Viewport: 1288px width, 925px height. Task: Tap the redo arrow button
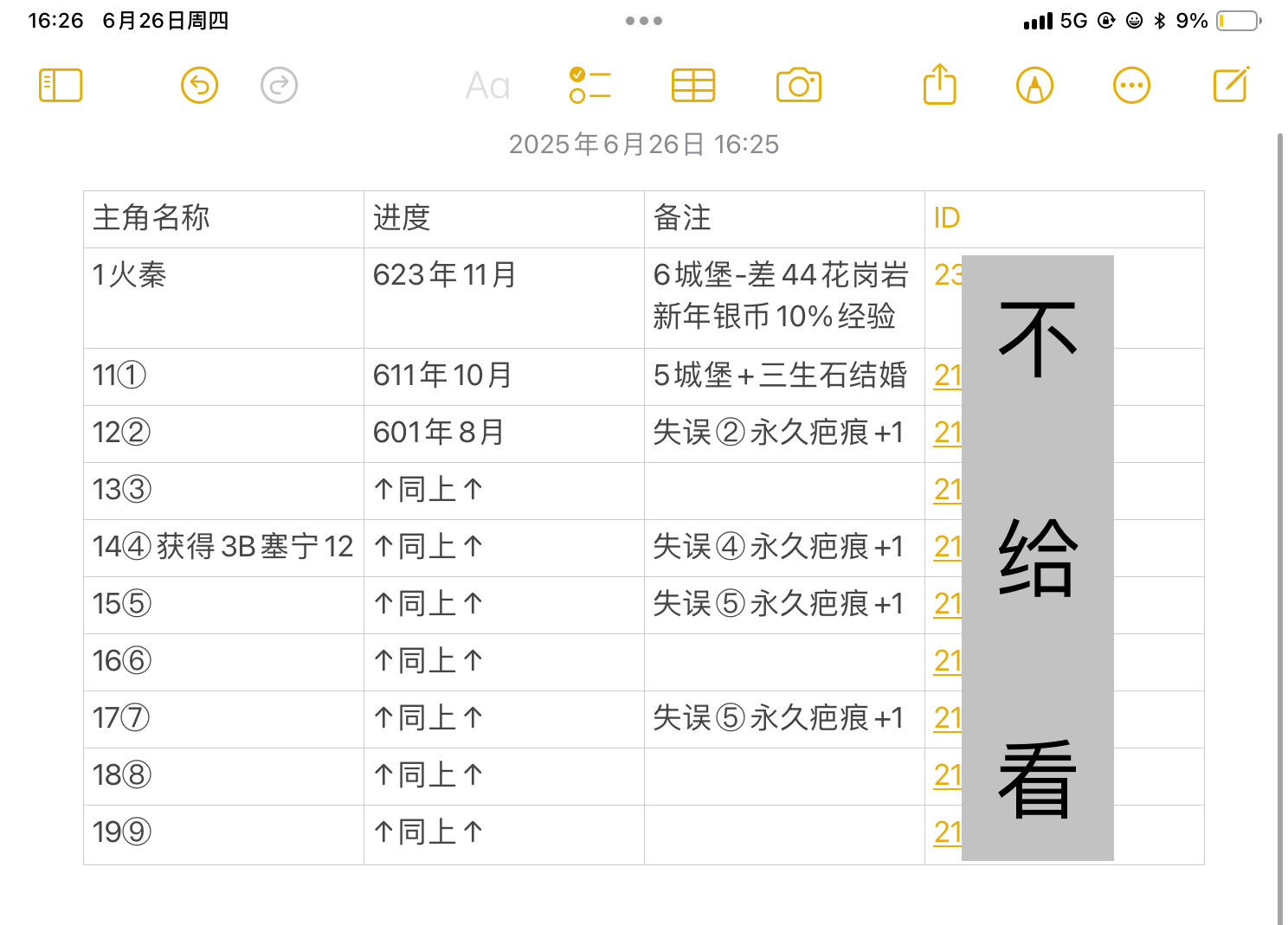pyautogui.click(x=280, y=86)
